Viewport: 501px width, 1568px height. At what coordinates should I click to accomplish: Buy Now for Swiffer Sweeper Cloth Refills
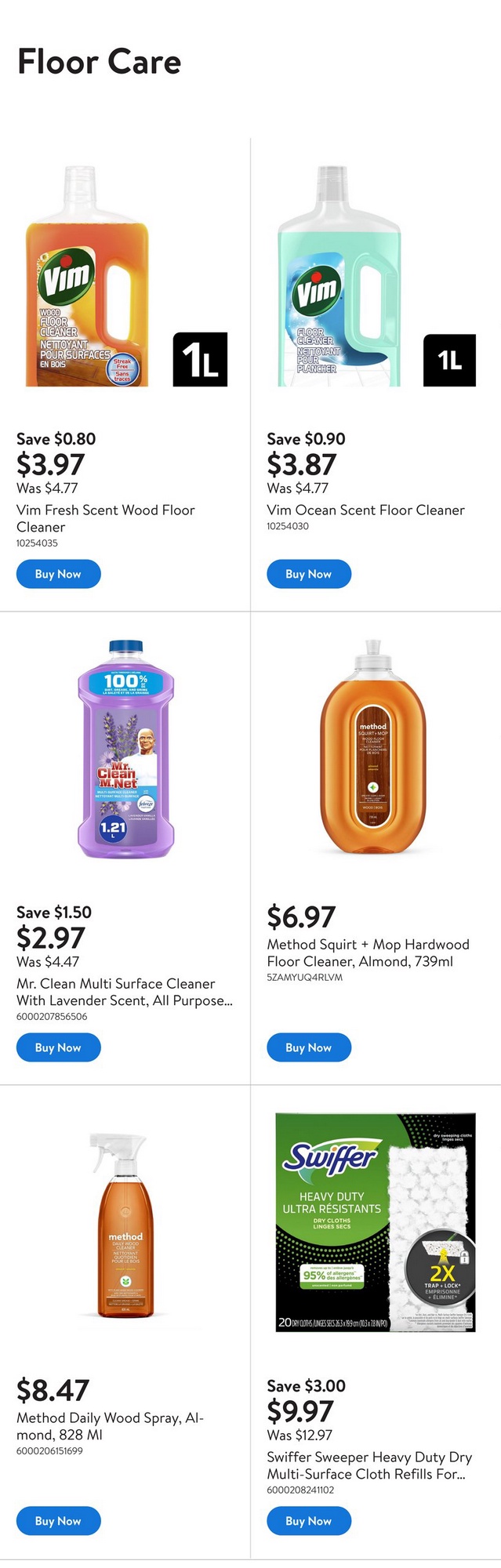coord(308,1520)
